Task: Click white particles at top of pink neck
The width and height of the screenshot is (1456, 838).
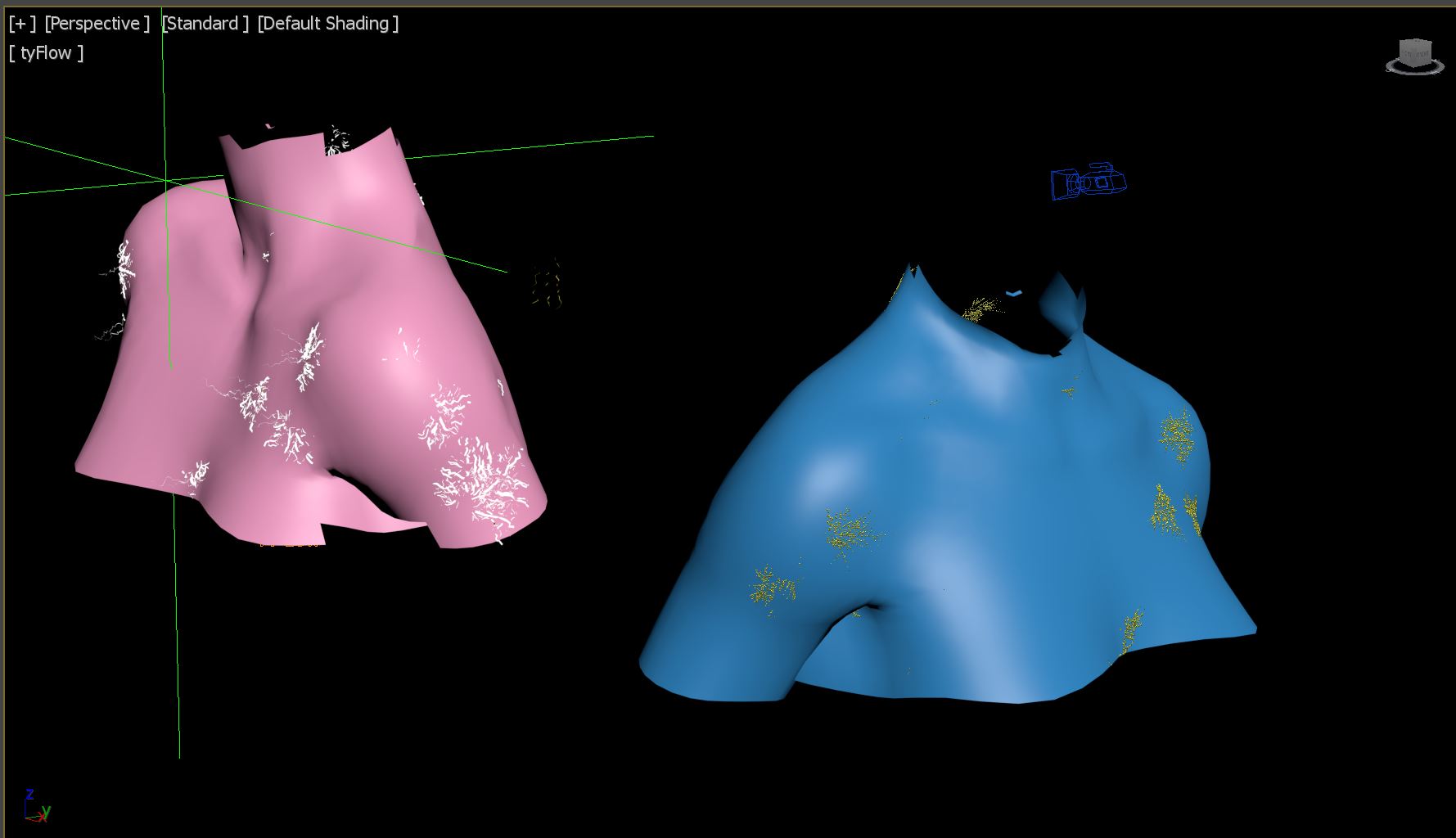Action: click(337, 140)
